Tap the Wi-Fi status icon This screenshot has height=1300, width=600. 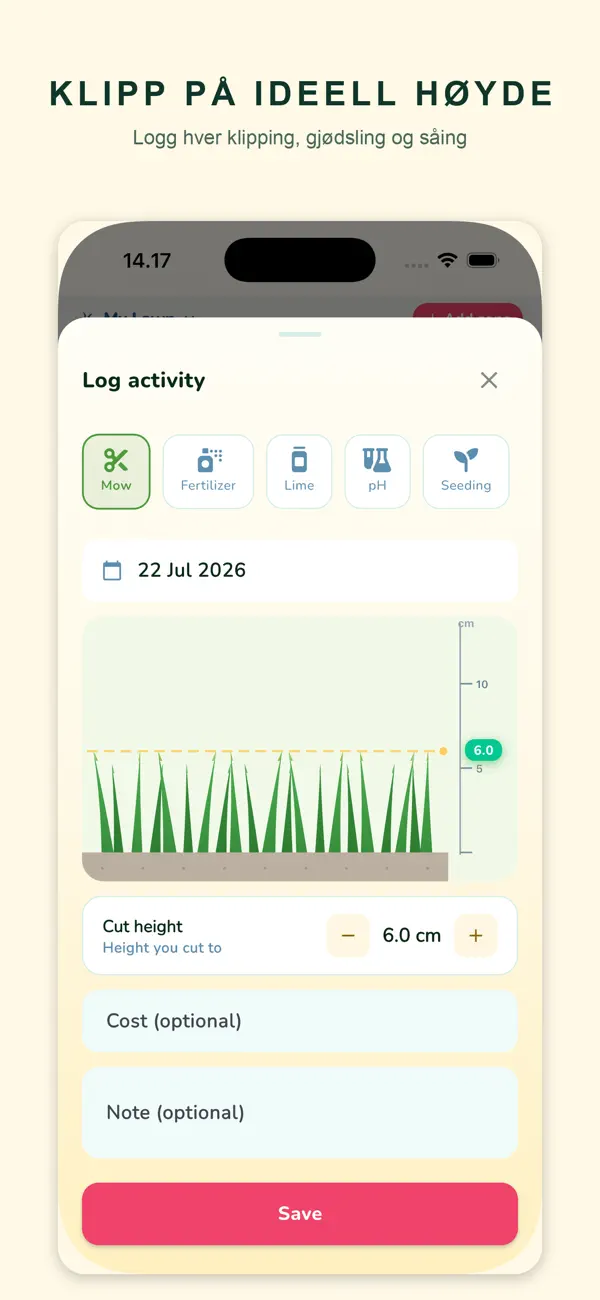coord(448,260)
